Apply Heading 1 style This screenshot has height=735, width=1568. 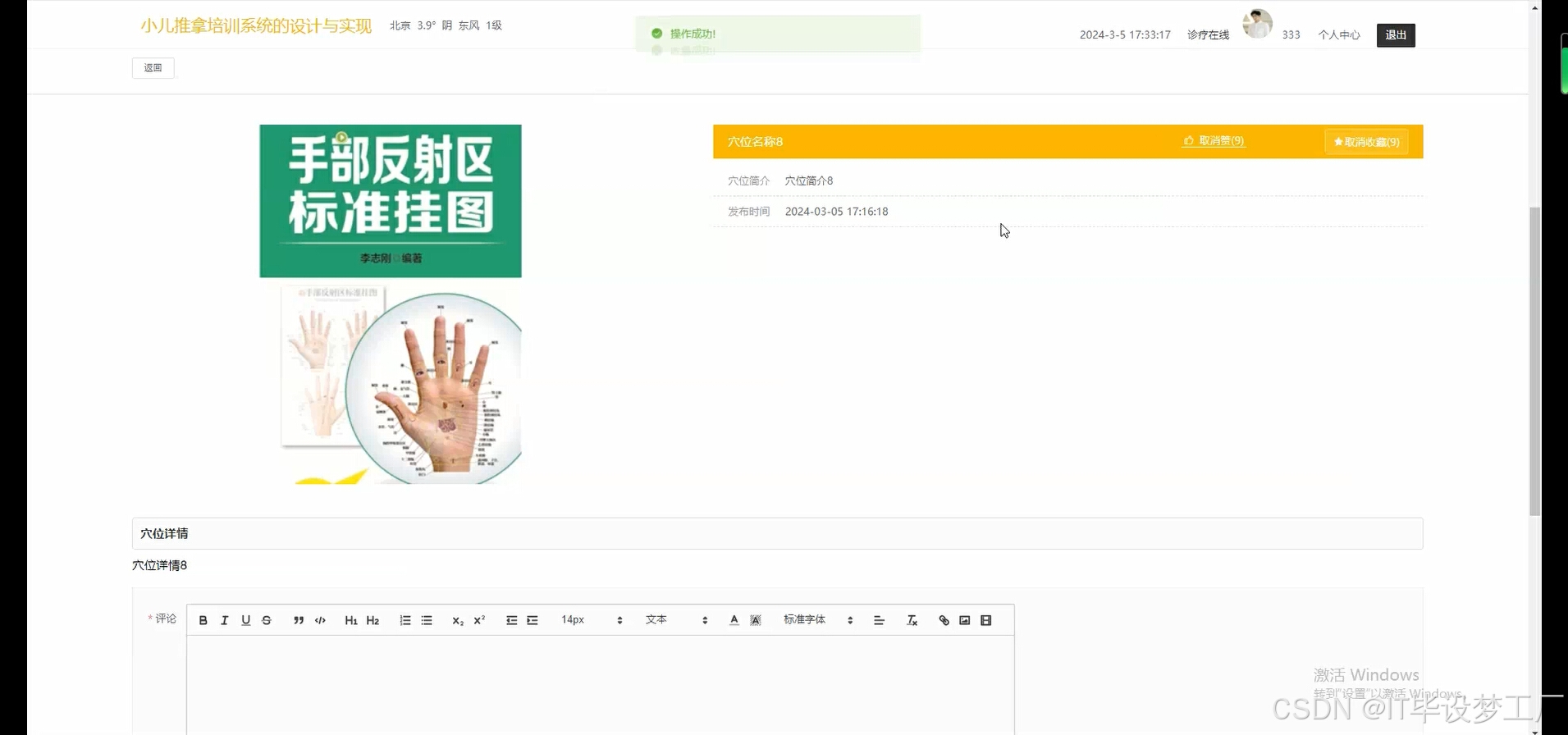(x=351, y=620)
